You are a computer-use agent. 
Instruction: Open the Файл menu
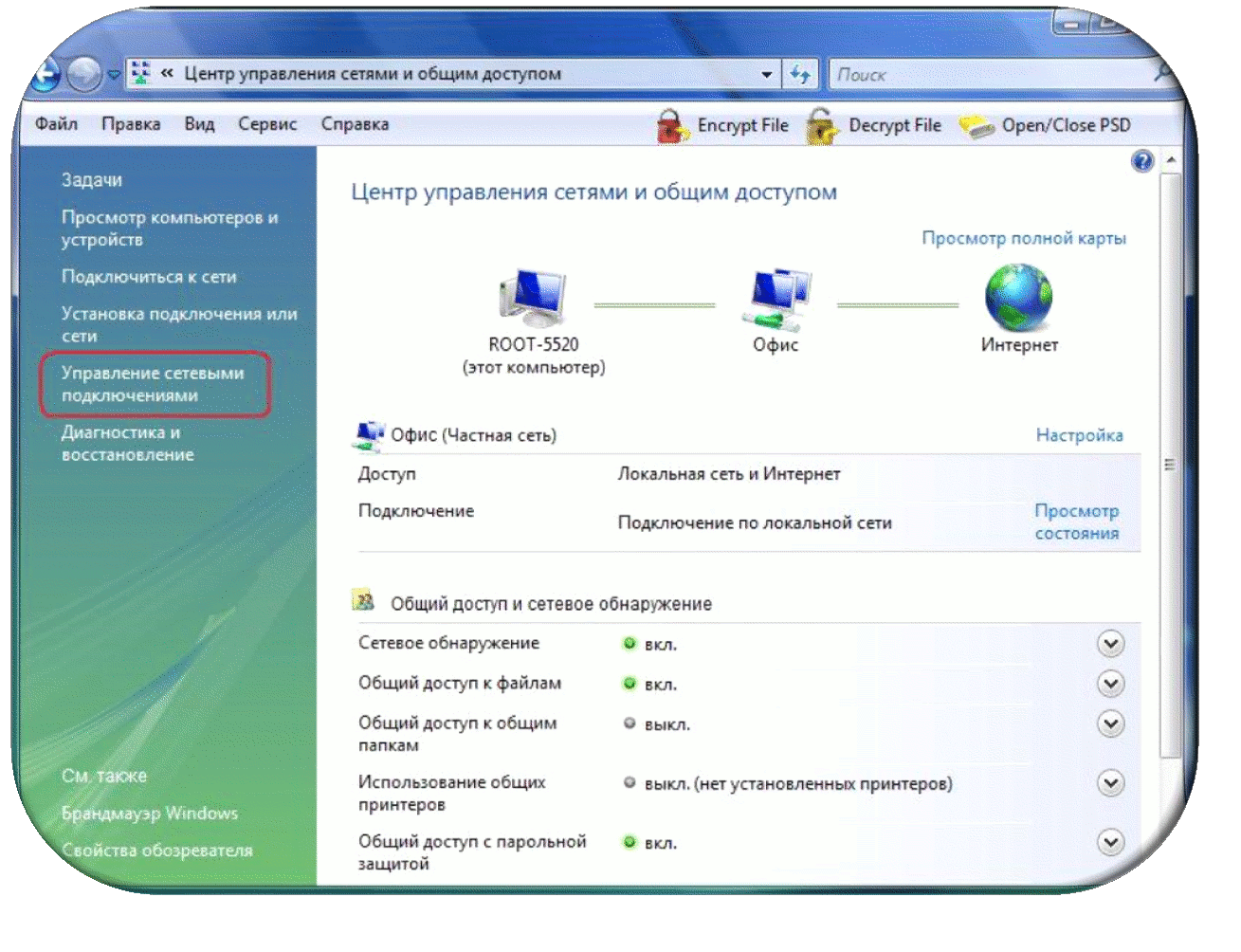click(56, 124)
